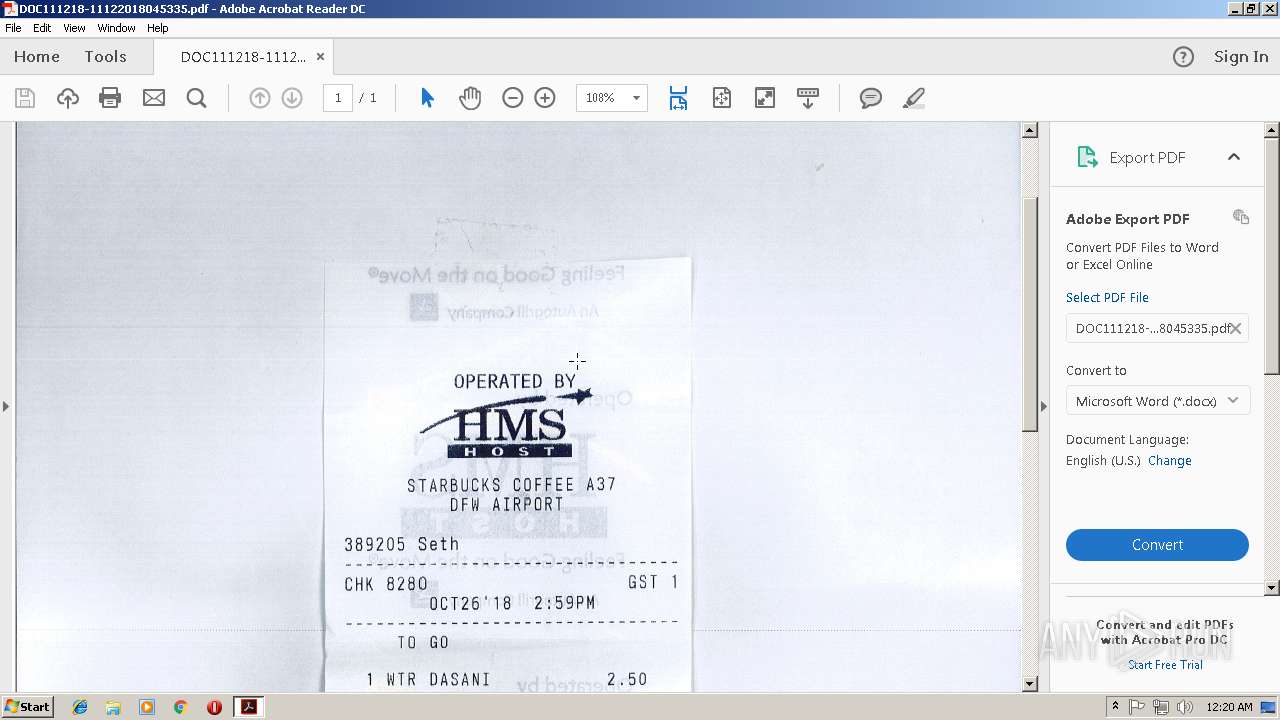Click Sign In
This screenshot has height=720, width=1280.
[1241, 57]
